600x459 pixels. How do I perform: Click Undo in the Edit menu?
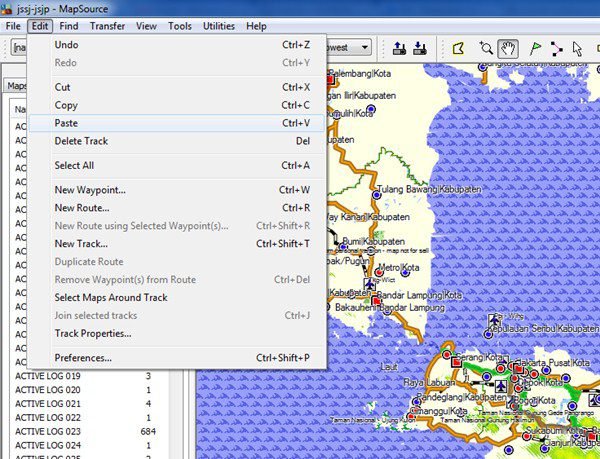click(66, 45)
